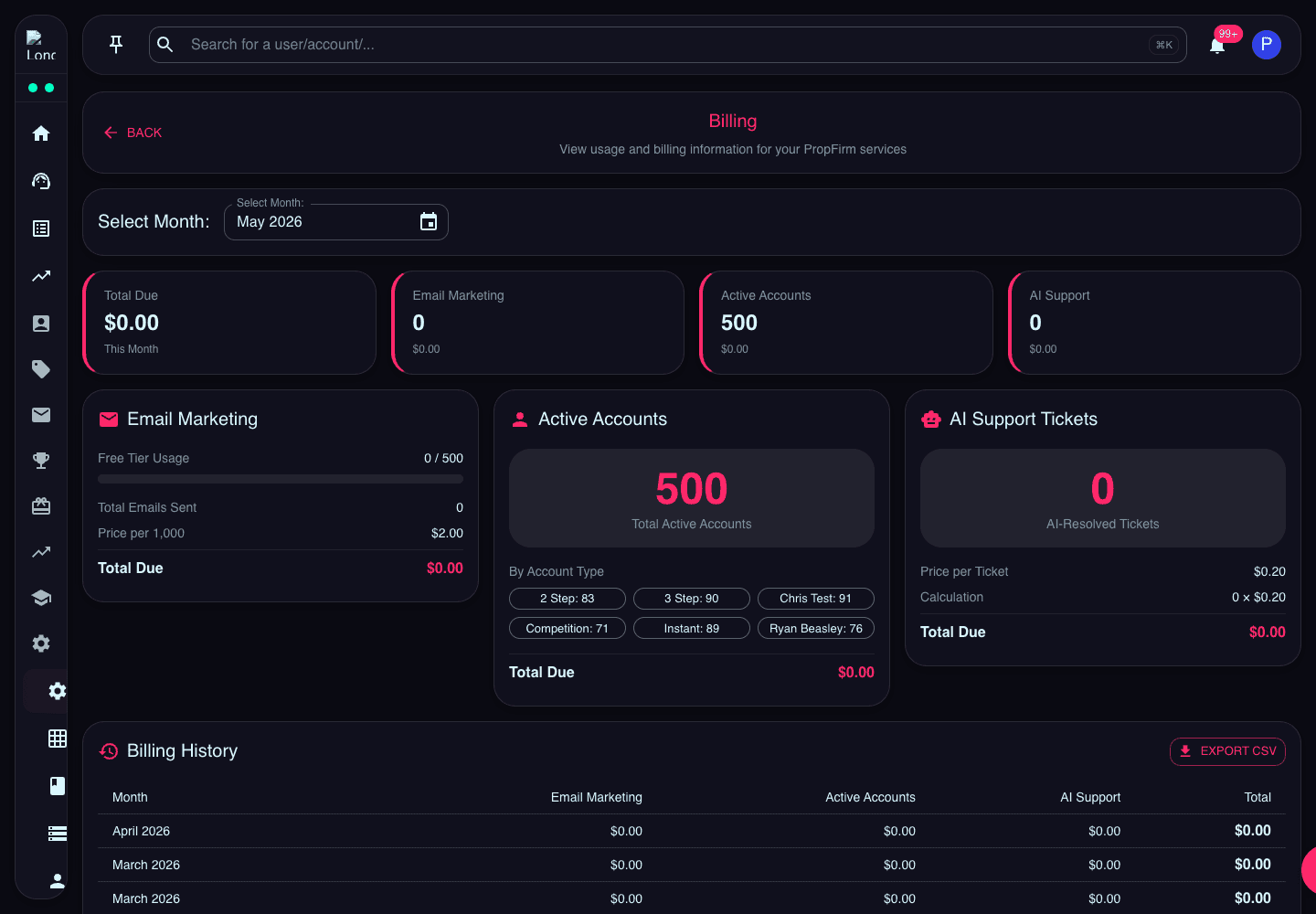Click the Total column header
Viewport: 1316px width, 914px height.
pyautogui.click(x=1258, y=798)
